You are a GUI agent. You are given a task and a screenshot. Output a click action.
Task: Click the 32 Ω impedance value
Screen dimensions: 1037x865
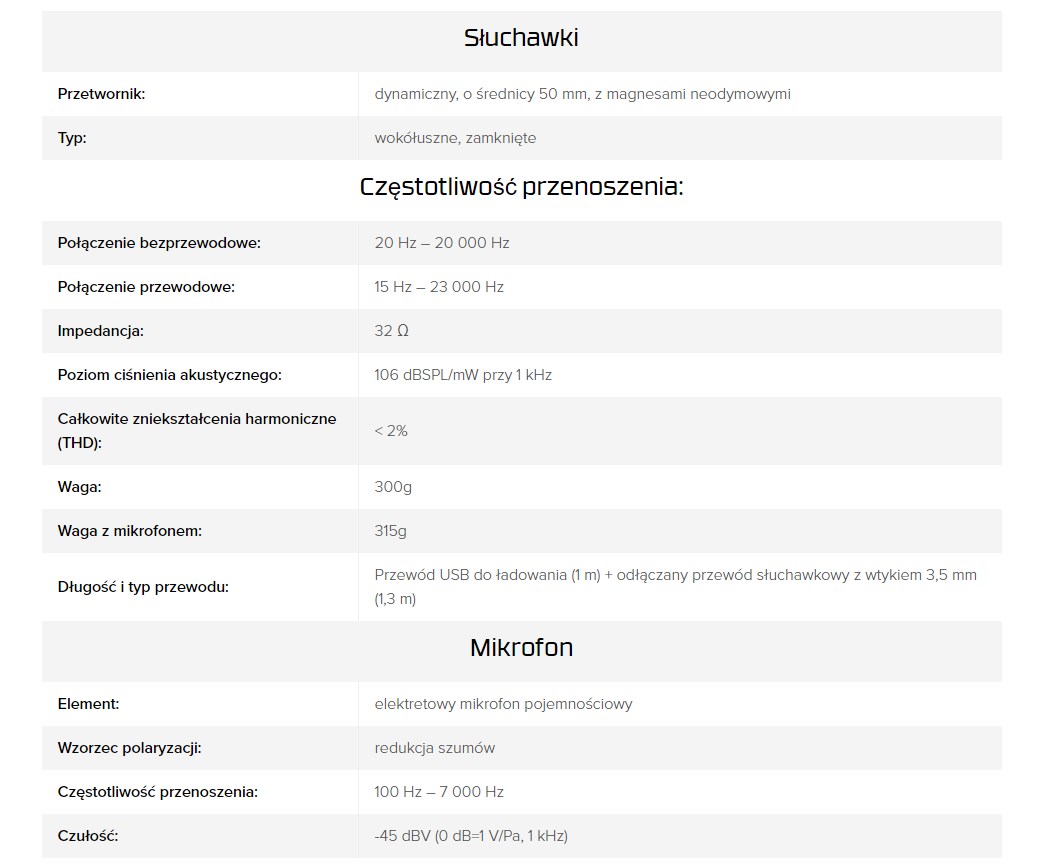pyautogui.click(x=391, y=331)
